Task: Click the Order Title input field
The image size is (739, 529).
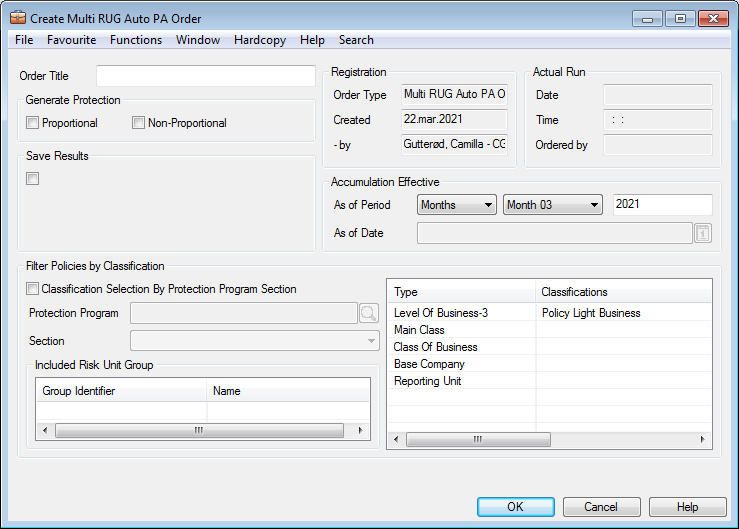Action: pos(206,76)
